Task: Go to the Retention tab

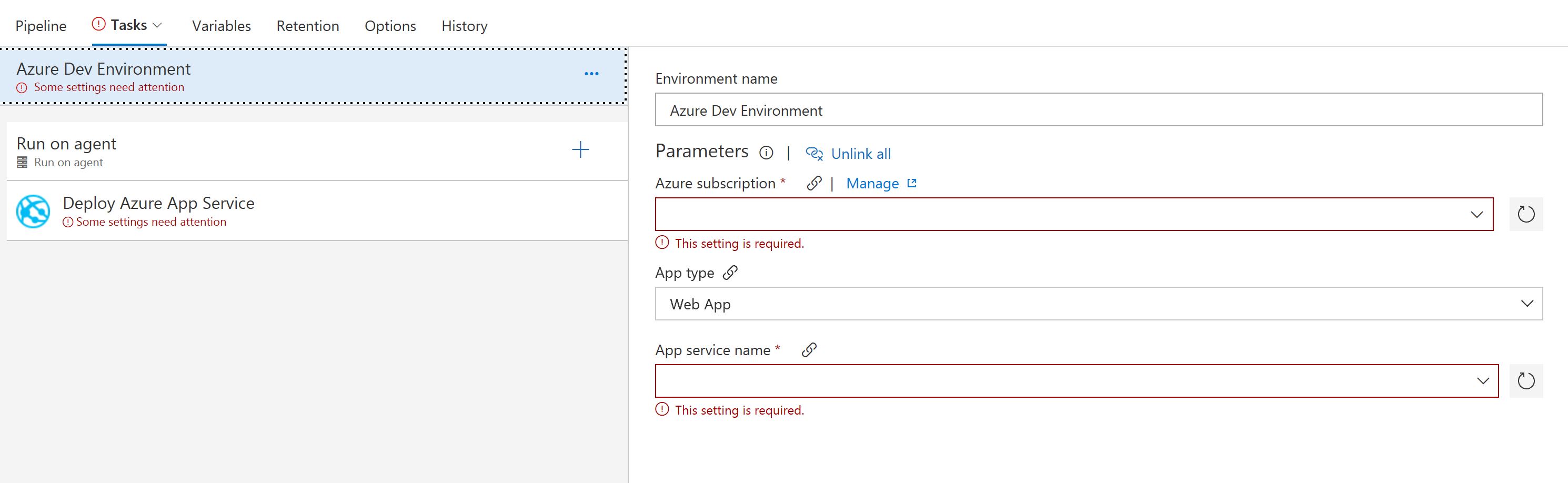Action: click(307, 26)
